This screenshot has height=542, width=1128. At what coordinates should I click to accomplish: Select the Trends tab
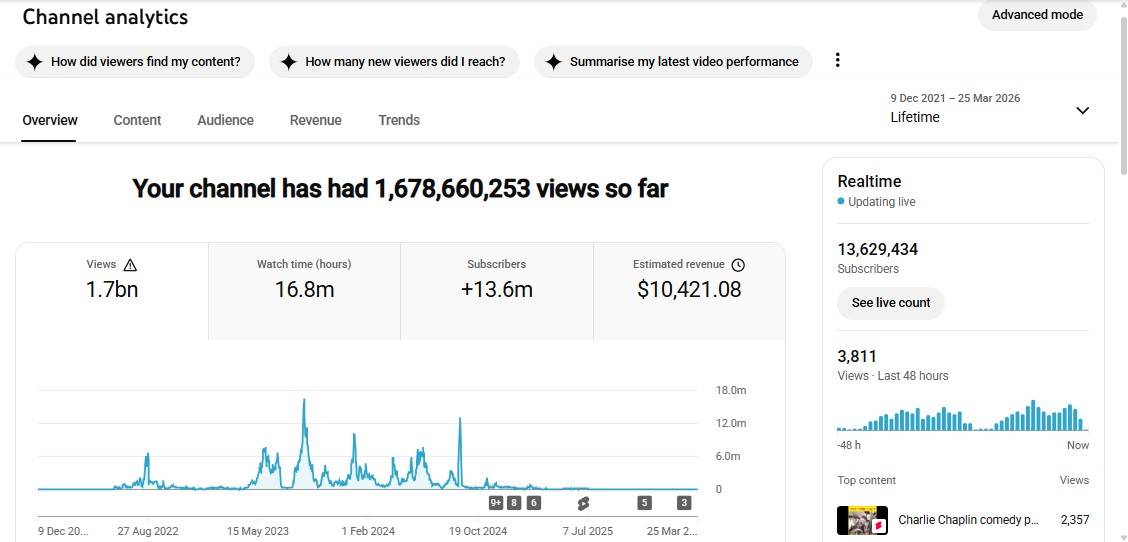tap(399, 120)
